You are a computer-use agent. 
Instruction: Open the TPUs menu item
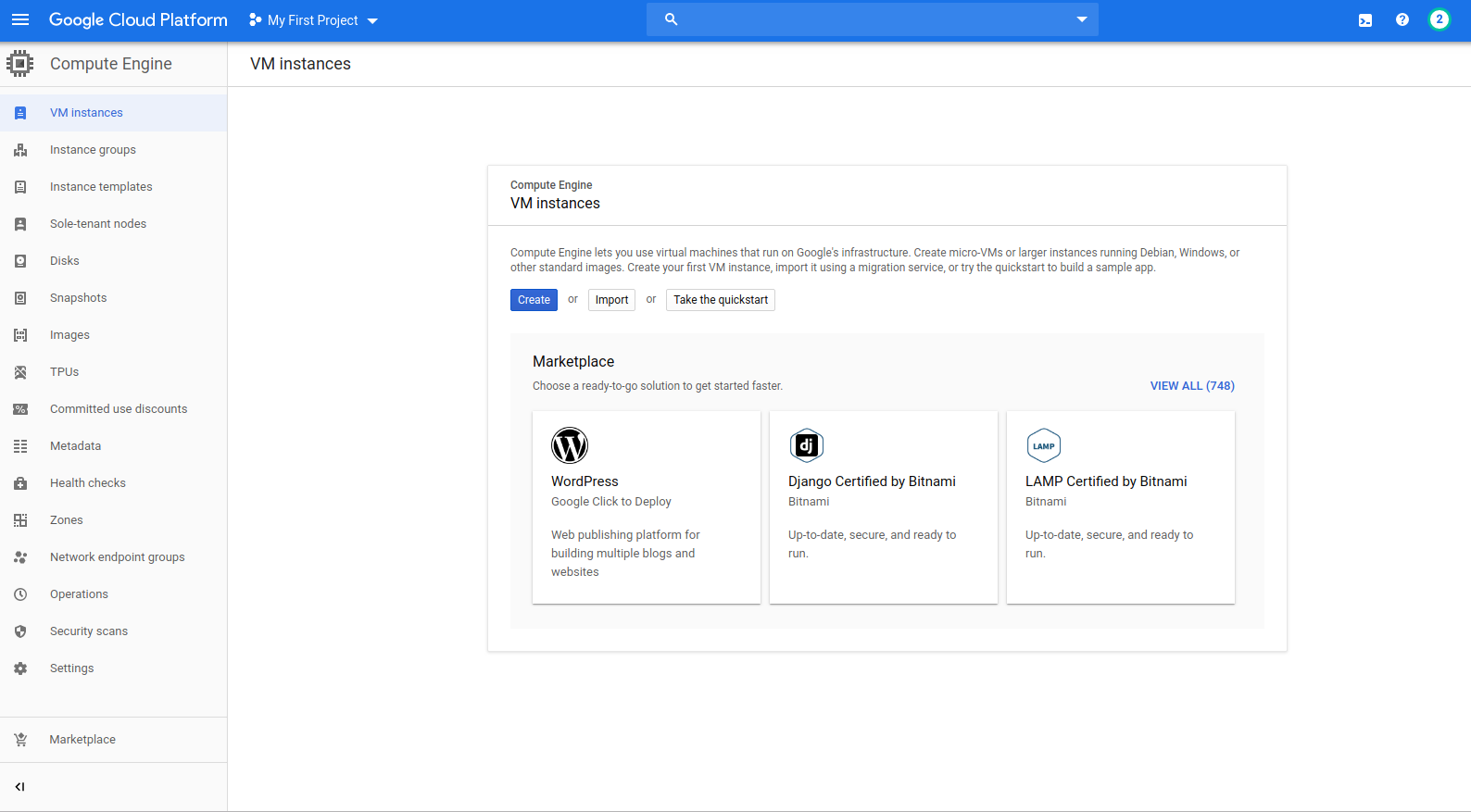tap(113, 372)
